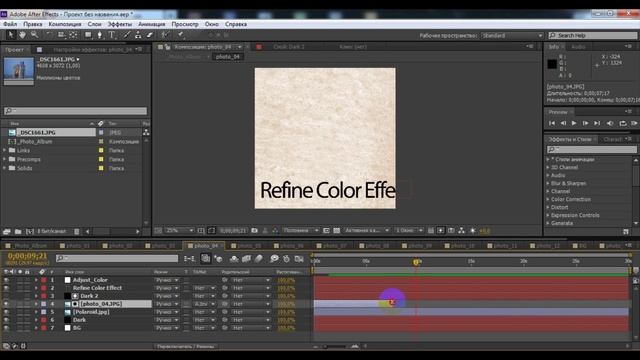Viewport: 640px width, 360px height.
Task: Delete selected item using Project panel trash icon
Action: pyautogui.click(x=77, y=231)
